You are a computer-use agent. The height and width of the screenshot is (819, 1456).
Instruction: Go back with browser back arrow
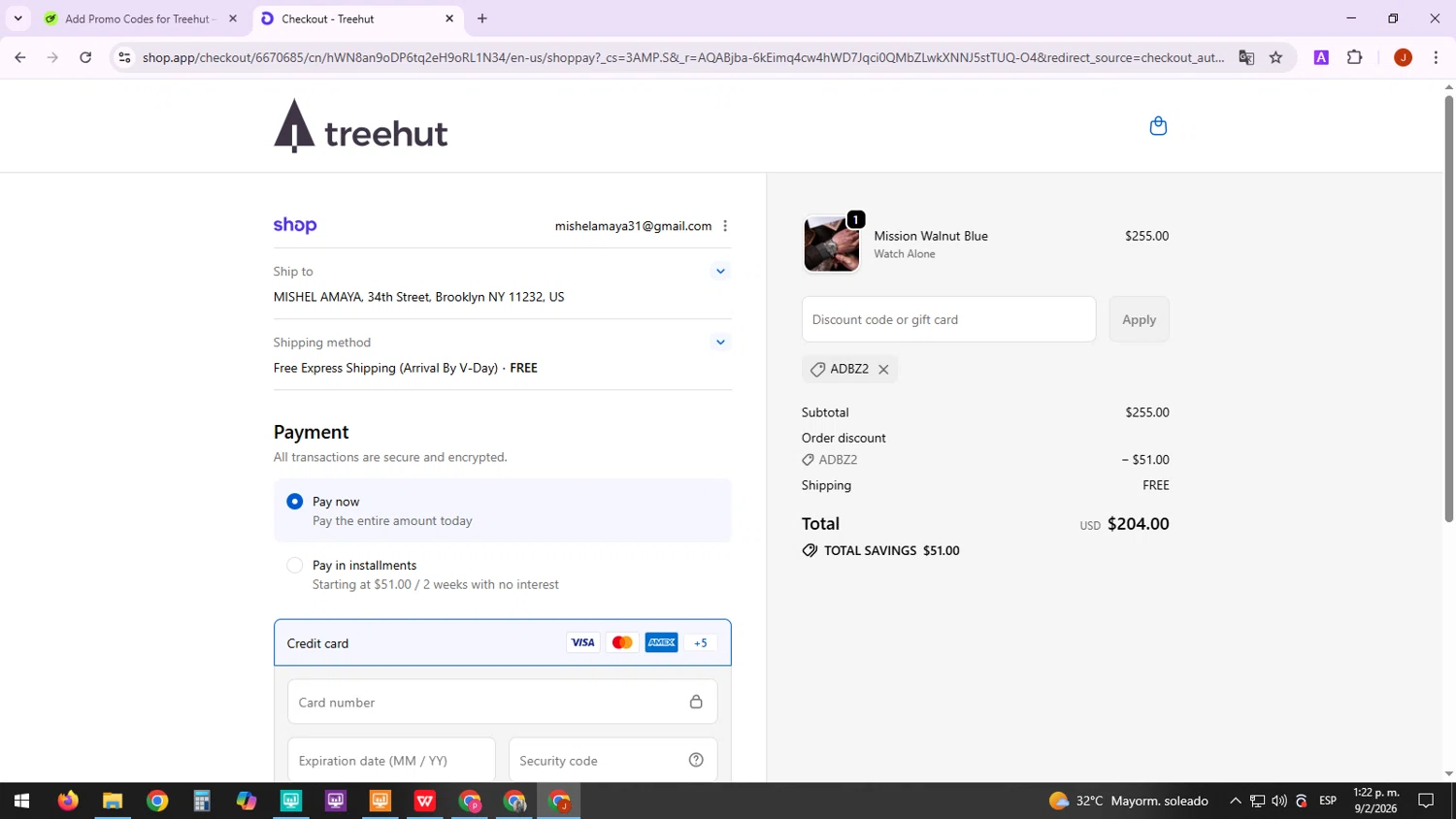pos(19,57)
